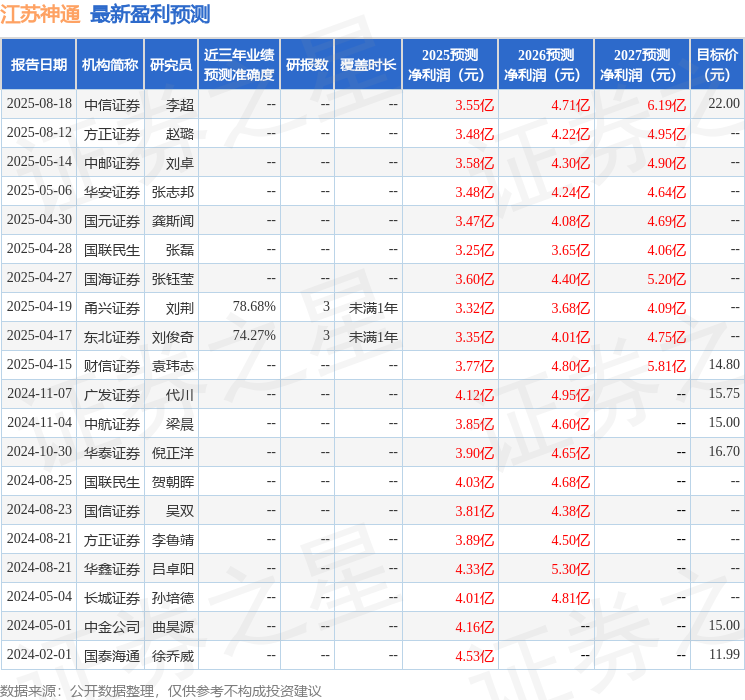Click the 研报数 column header
Image resolution: width=745 pixels, height=700 pixels.
307,65
